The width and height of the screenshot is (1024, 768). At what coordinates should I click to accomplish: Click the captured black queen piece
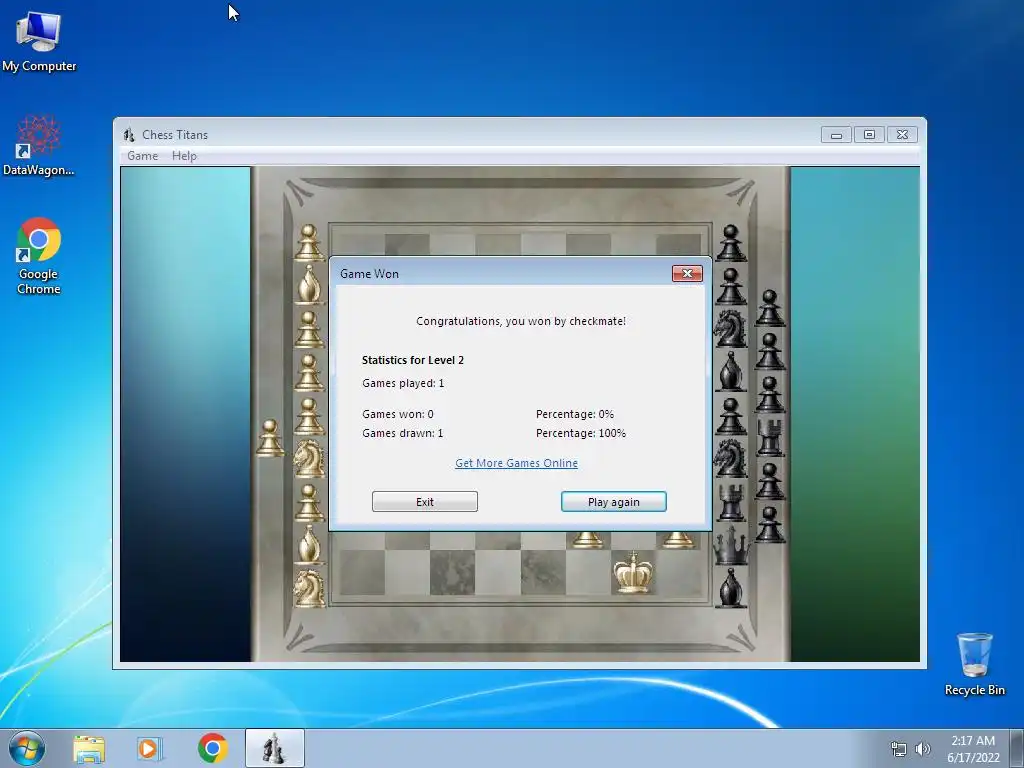(x=731, y=547)
